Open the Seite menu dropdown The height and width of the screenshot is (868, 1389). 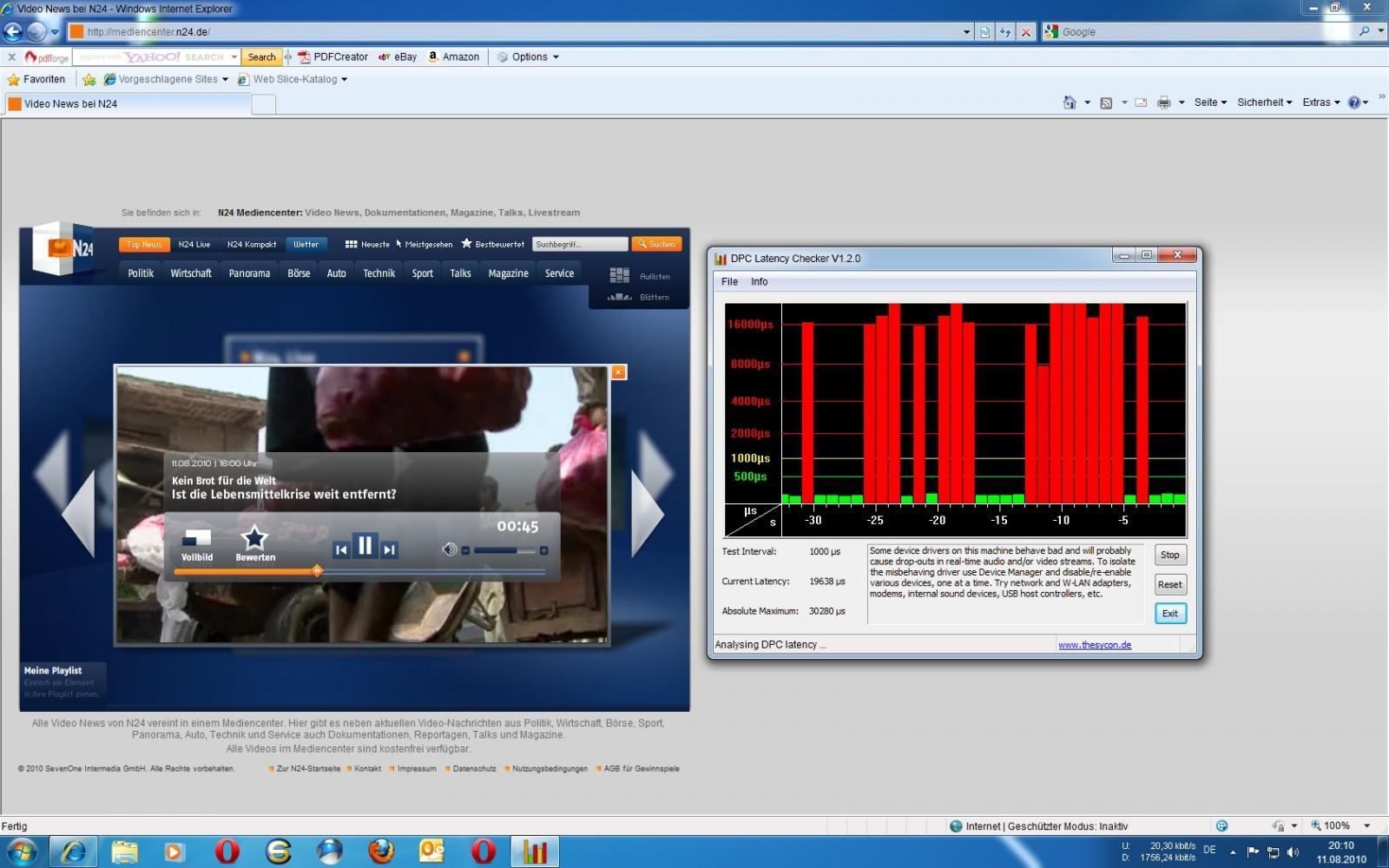pos(1210,102)
